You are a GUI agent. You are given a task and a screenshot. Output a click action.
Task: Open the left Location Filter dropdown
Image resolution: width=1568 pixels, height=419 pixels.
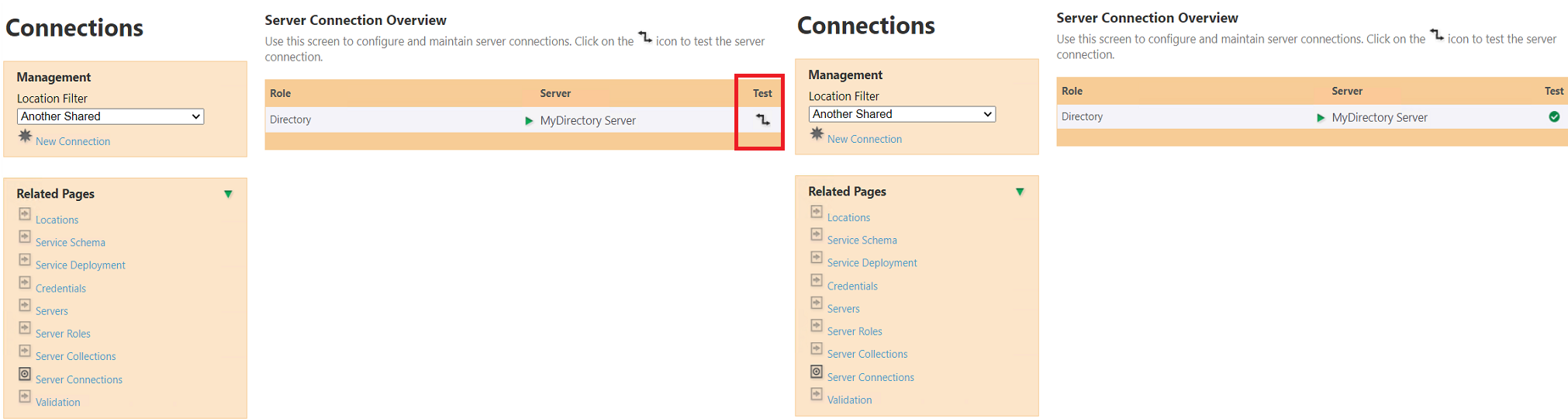[110, 116]
